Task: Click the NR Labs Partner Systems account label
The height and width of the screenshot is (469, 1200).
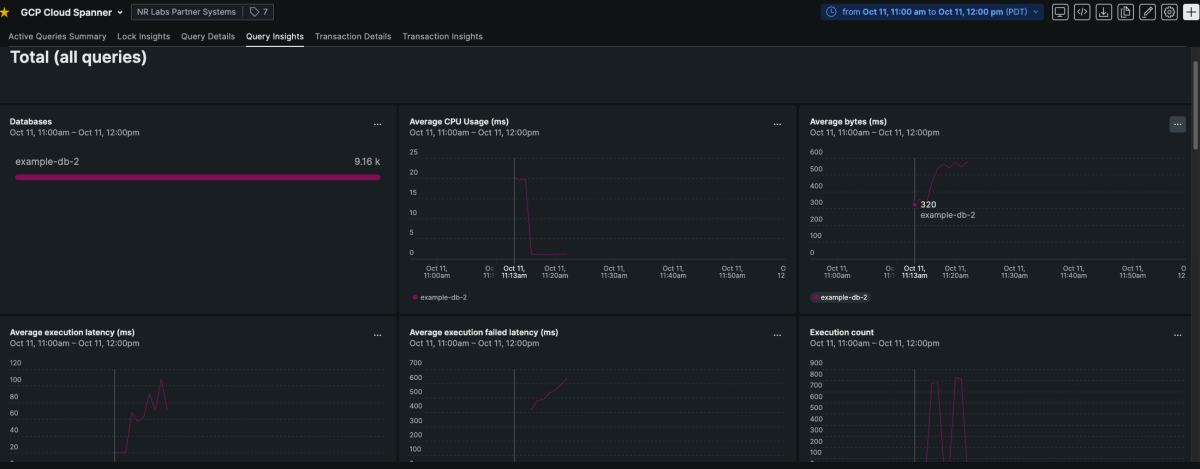Action: point(187,12)
